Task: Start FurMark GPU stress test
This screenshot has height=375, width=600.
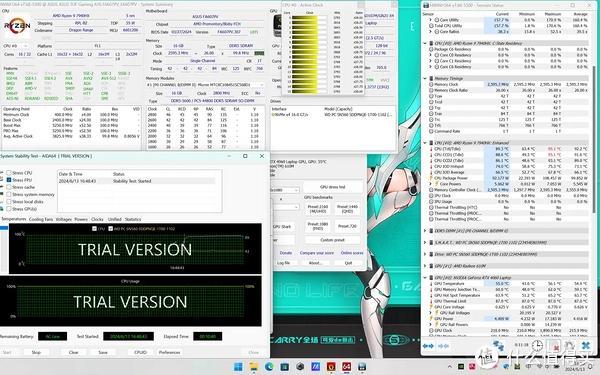Action: click(x=333, y=187)
